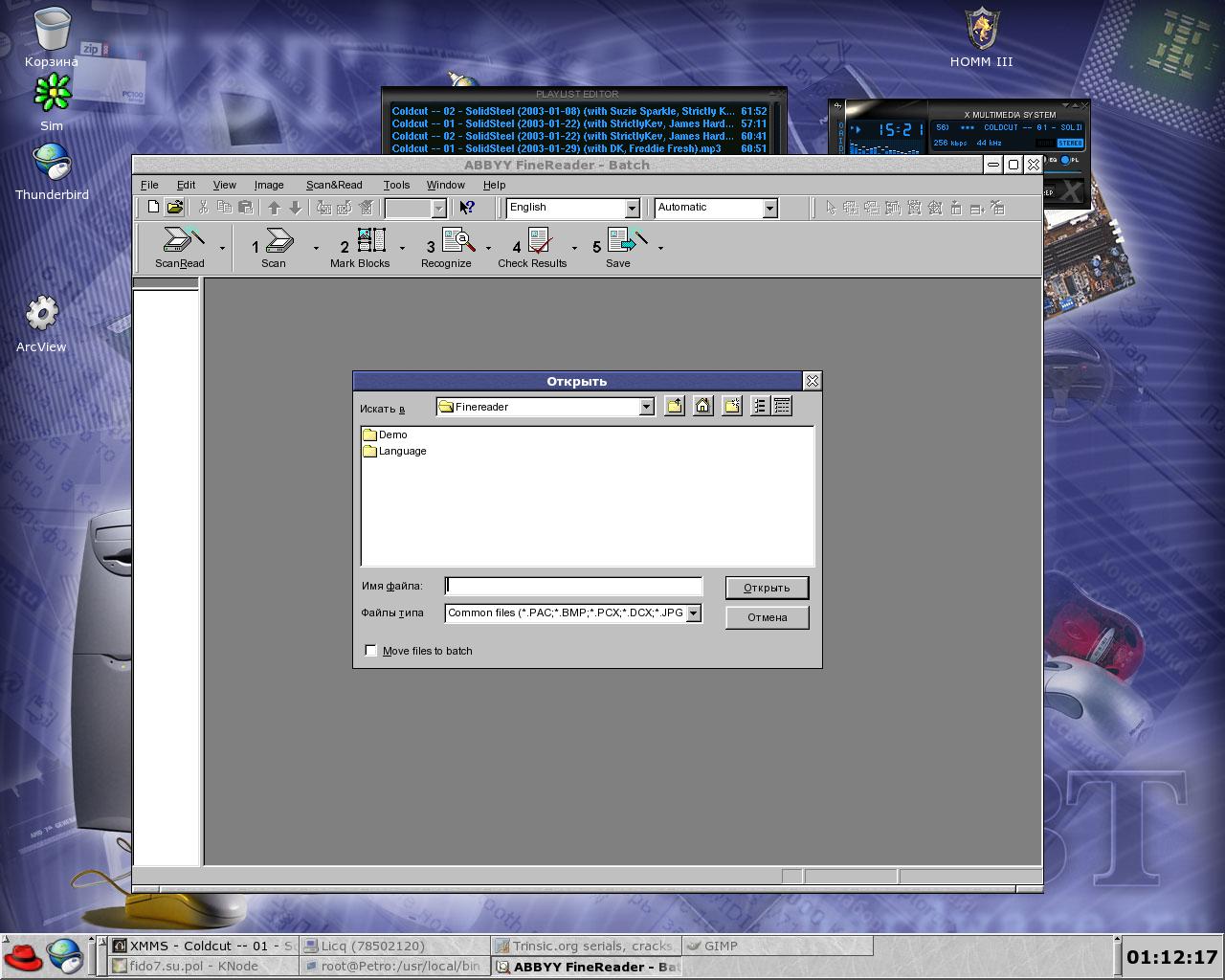Go up one folder level in dialog
Screen dimensions: 1225x980
[x=675, y=406]
